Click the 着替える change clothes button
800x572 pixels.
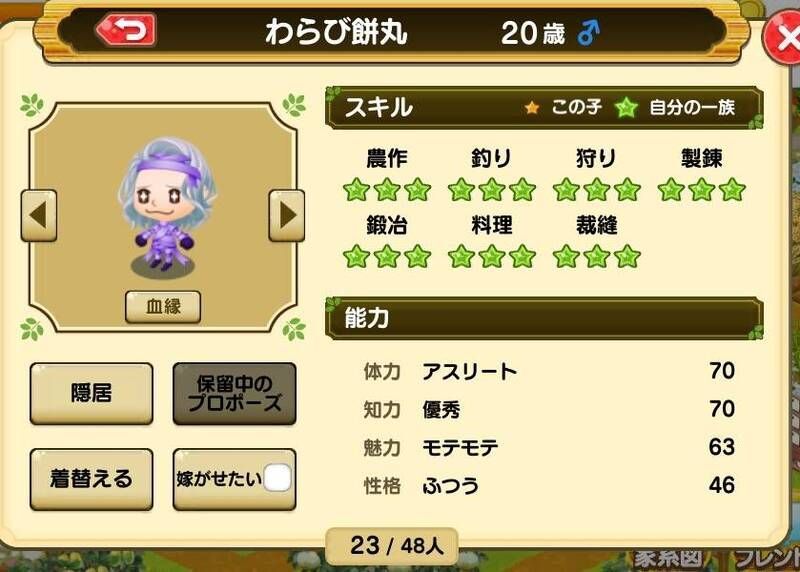(x=91, y=479)
